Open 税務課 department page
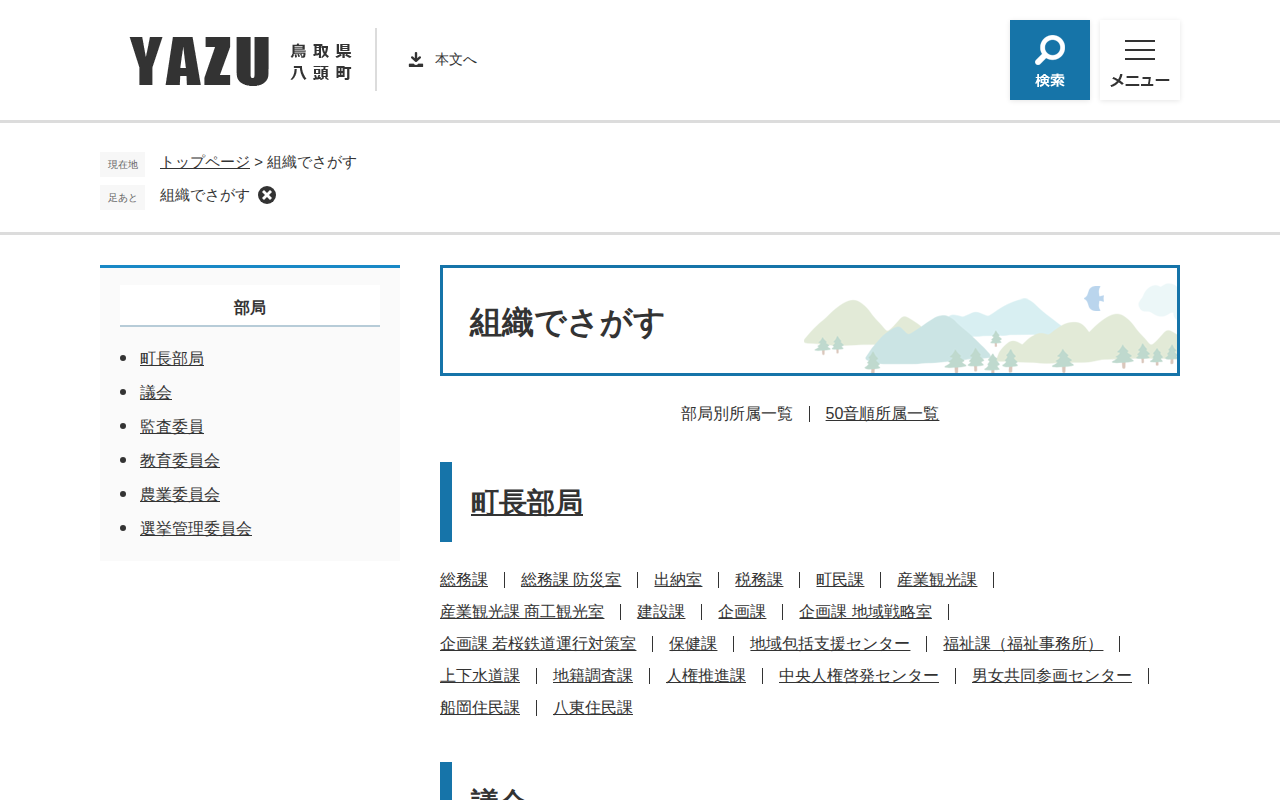This screenshot has width=1280, height=800. [x=759, y=579]
